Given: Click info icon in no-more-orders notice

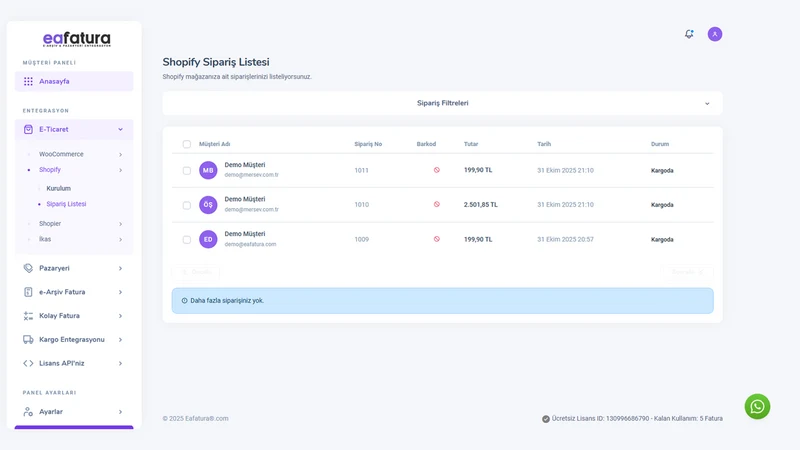Looking at the screenshot, I should tap(184, 301).
